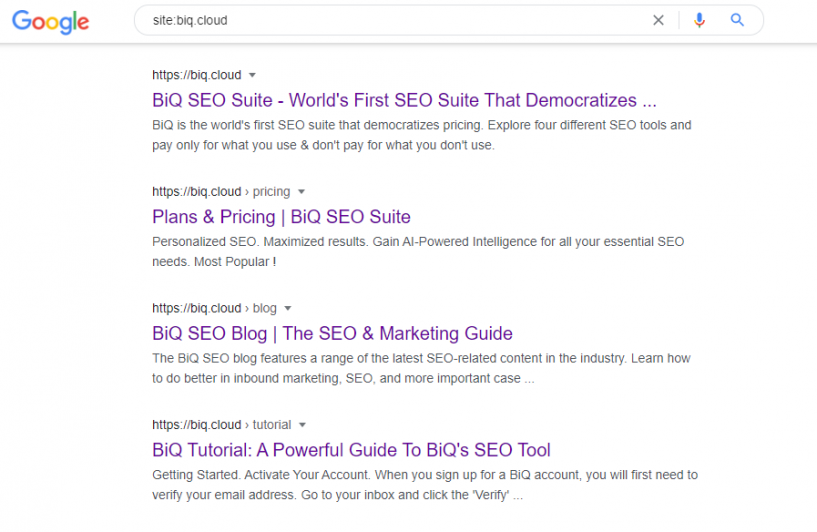Click the biq.cloud › tutorial URL text

pyautogui.click(x=221, y=425)
